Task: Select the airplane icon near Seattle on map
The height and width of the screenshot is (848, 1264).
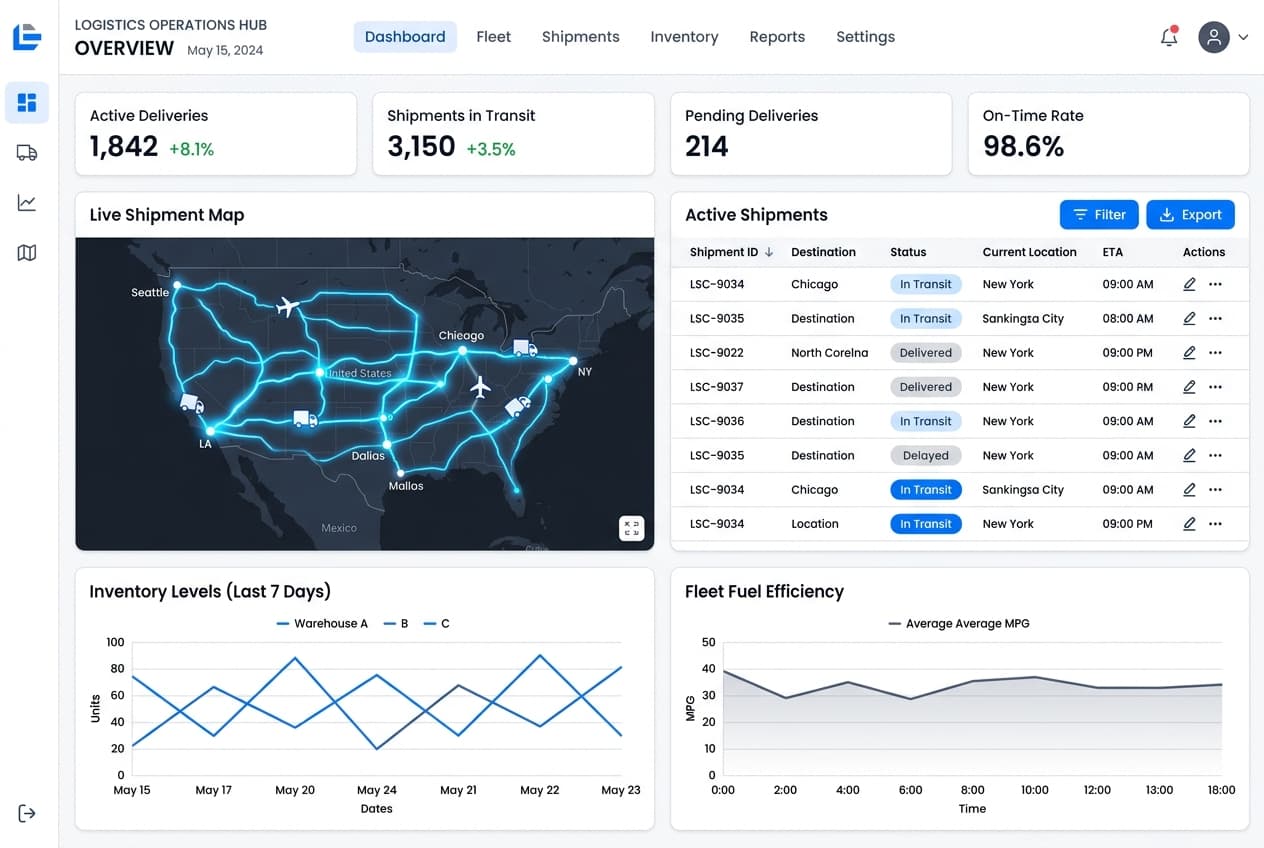Action: 288,307
